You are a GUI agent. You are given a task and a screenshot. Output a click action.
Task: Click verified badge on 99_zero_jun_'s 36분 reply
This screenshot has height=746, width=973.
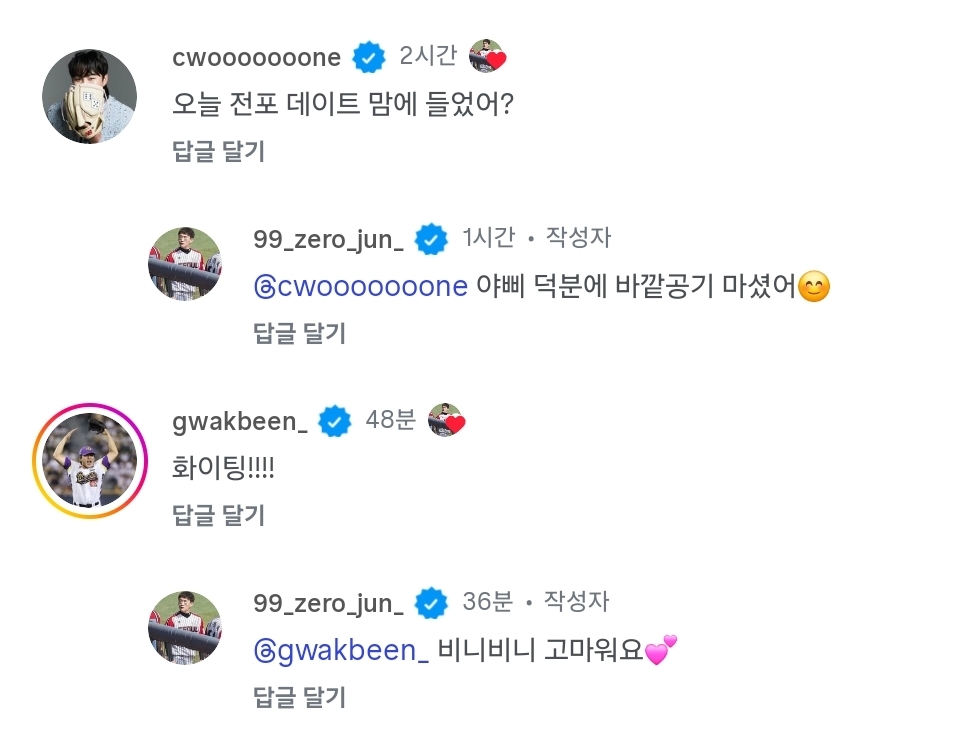click(431, 604)
